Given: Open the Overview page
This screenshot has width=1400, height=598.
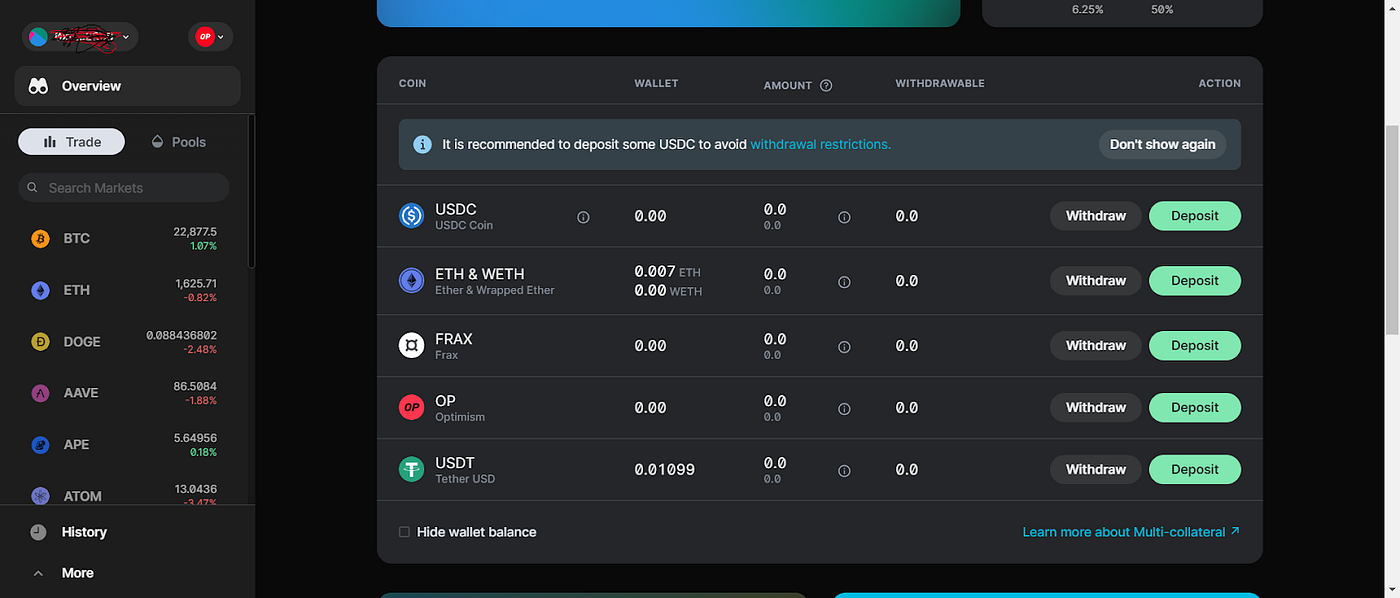Looking at the screenshot, I should pos(127,86).
